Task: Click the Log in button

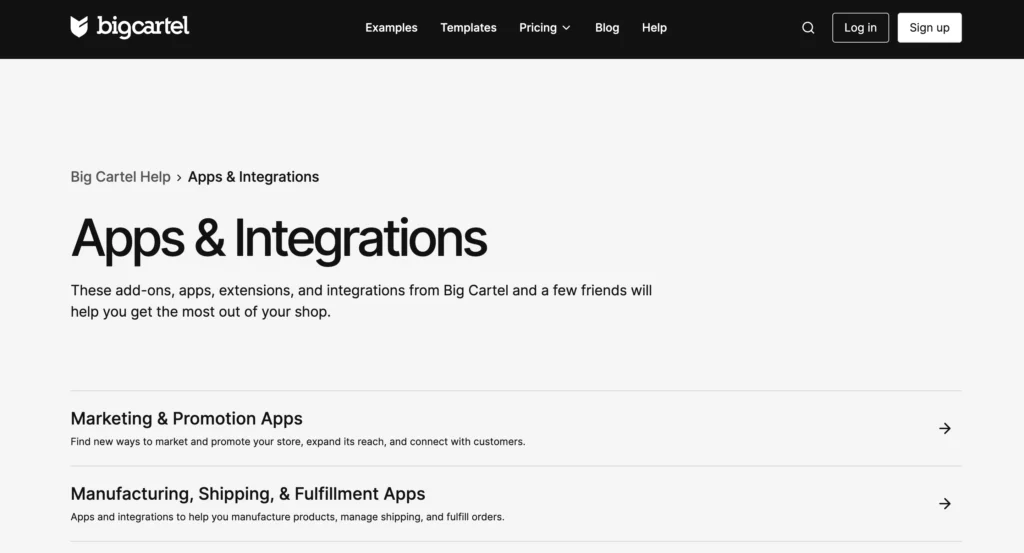Action: (x=860, y=27)
